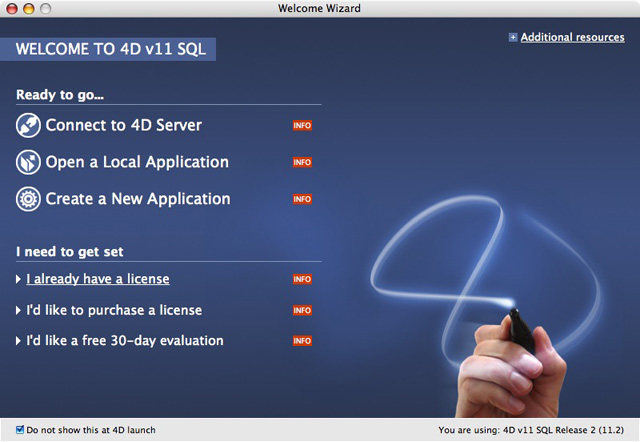
Task: Click the Connect to 4D Server text
Action: [123, 126]
